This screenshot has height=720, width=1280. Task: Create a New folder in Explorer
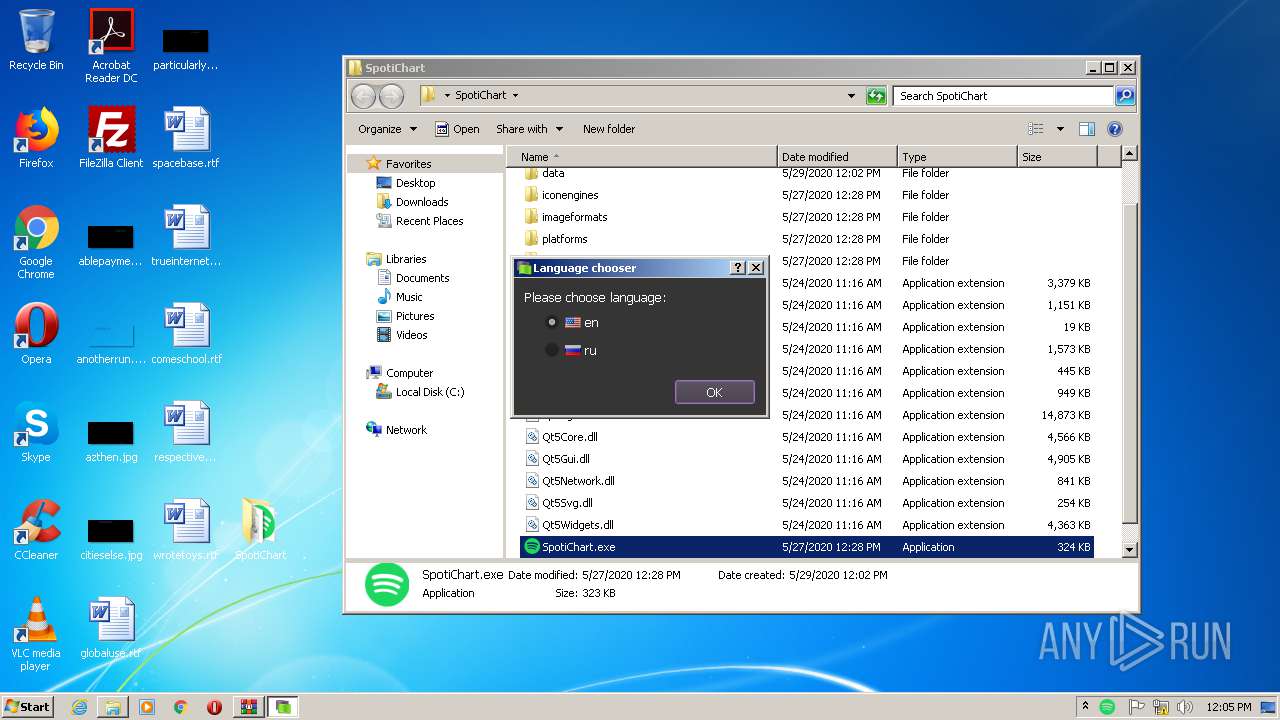coord(609,129)
